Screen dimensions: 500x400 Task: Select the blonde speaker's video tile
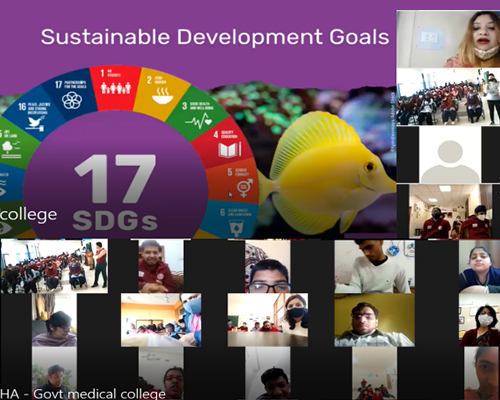[x=448, y=39]
